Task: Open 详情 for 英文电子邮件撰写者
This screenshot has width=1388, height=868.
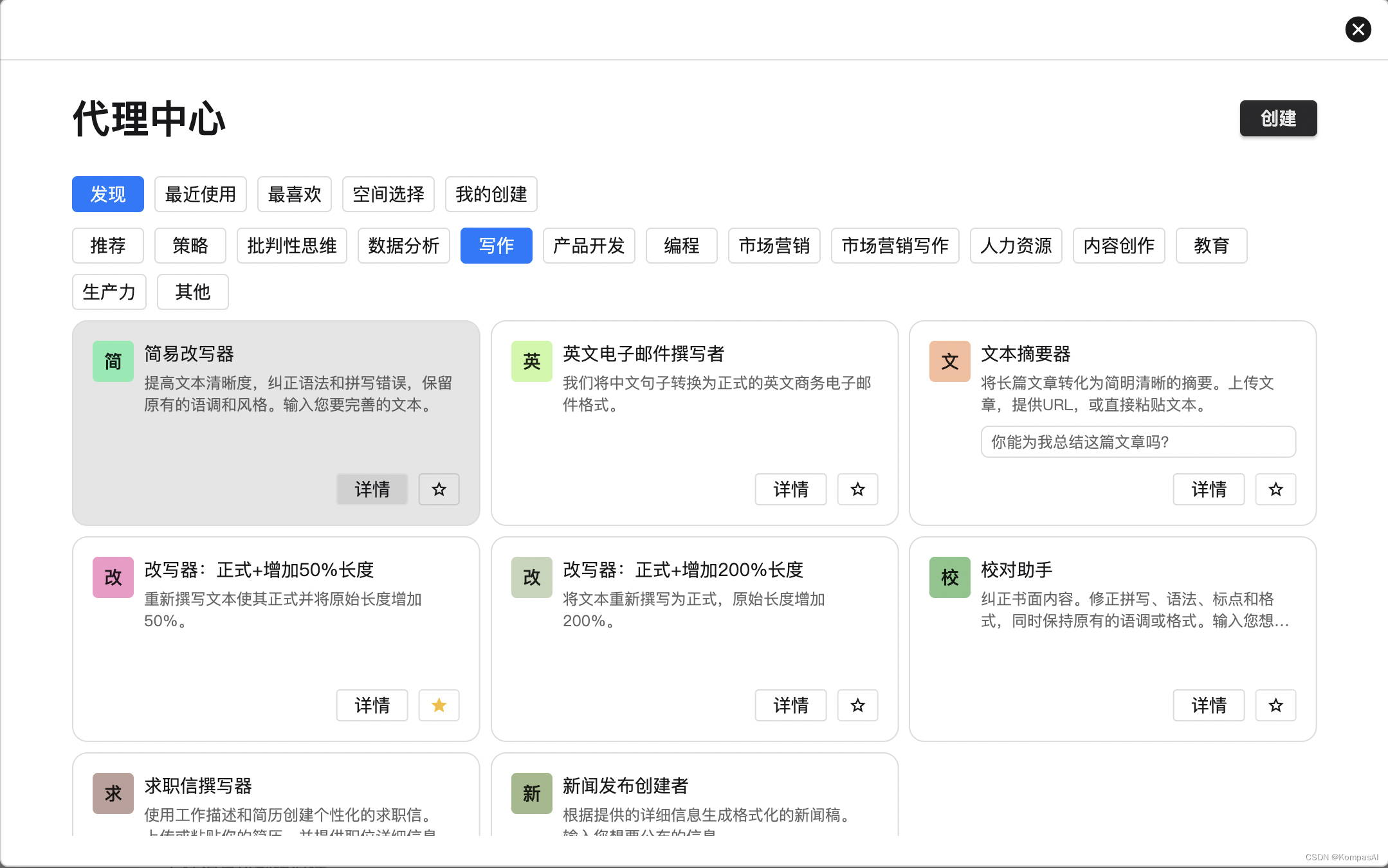Action: (x=790, y=489)
